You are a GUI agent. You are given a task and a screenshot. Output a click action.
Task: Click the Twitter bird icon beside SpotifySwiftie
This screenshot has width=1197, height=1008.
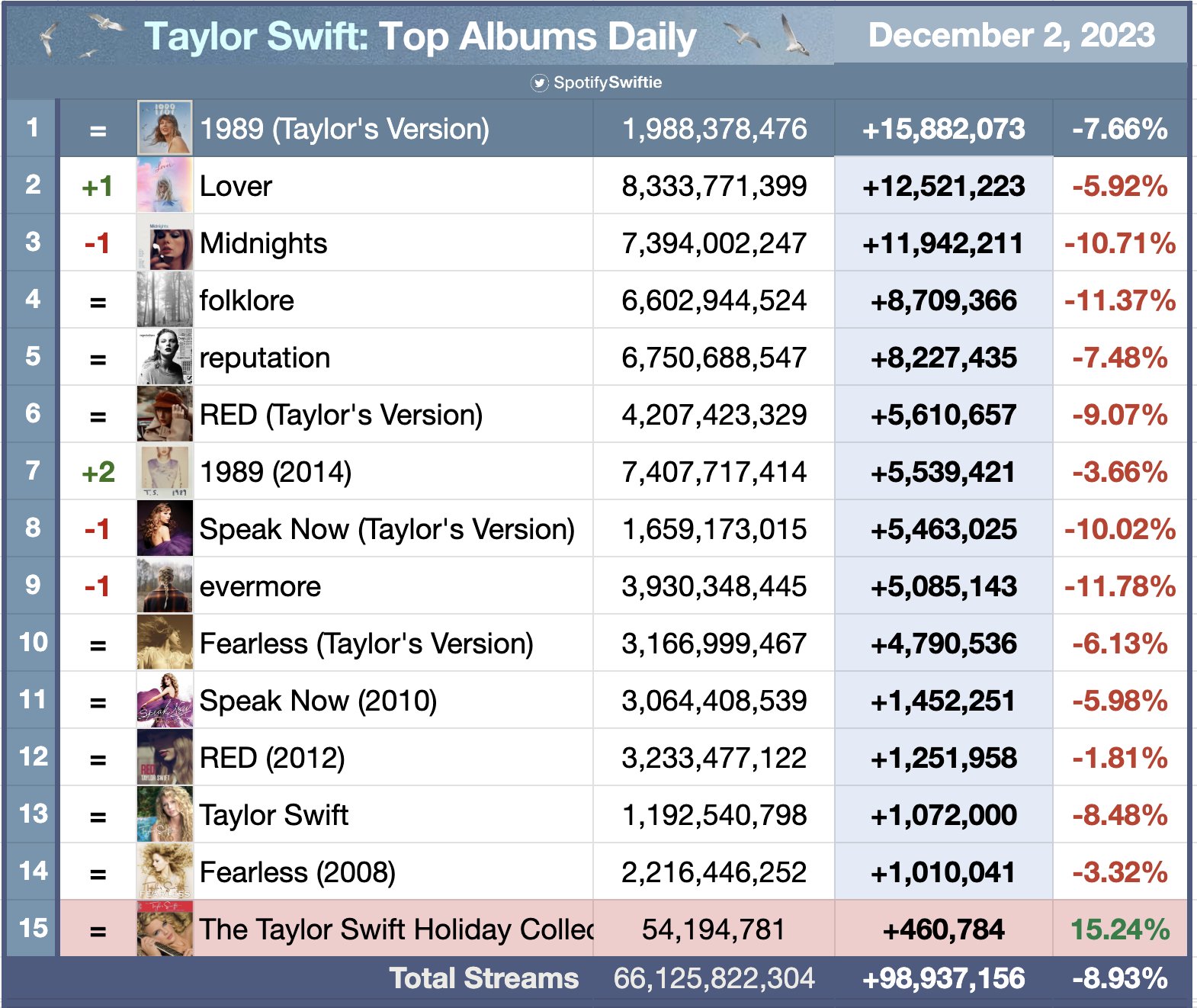click(x=540, y=83)
